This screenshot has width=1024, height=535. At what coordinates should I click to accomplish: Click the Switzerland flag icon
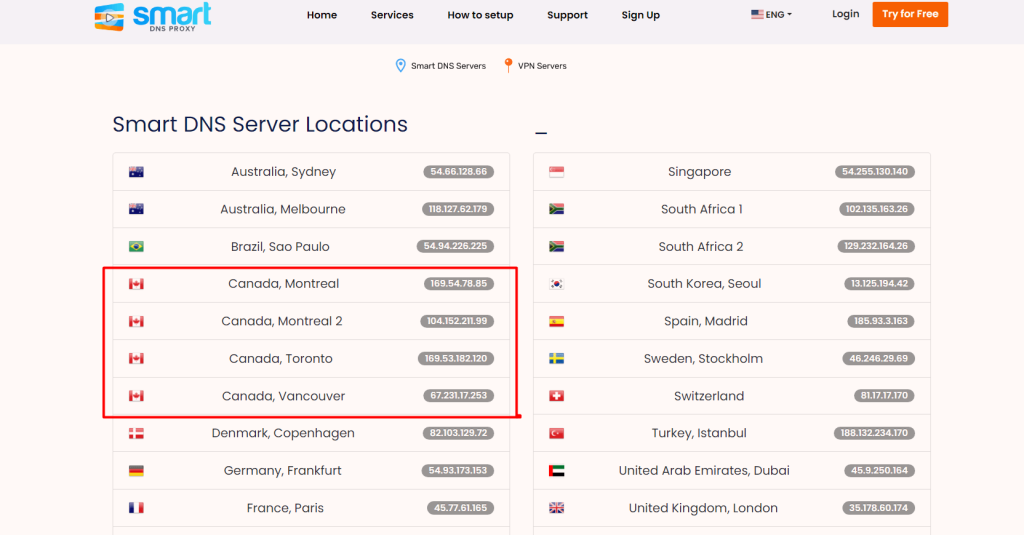coord(556,396)
